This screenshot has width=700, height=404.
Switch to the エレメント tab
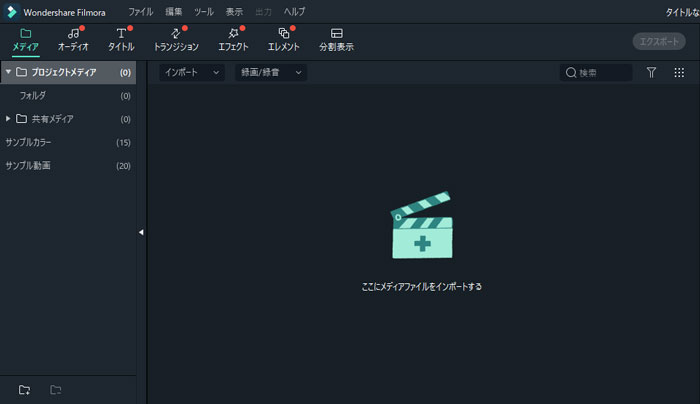283,40
